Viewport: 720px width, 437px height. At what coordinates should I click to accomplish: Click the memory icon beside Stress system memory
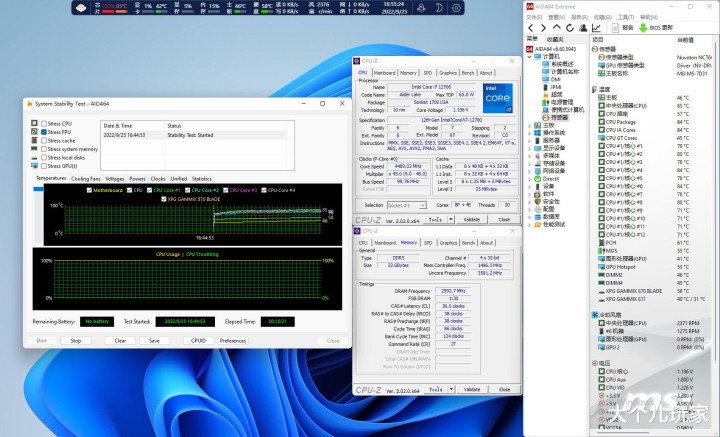coord(34,149)
